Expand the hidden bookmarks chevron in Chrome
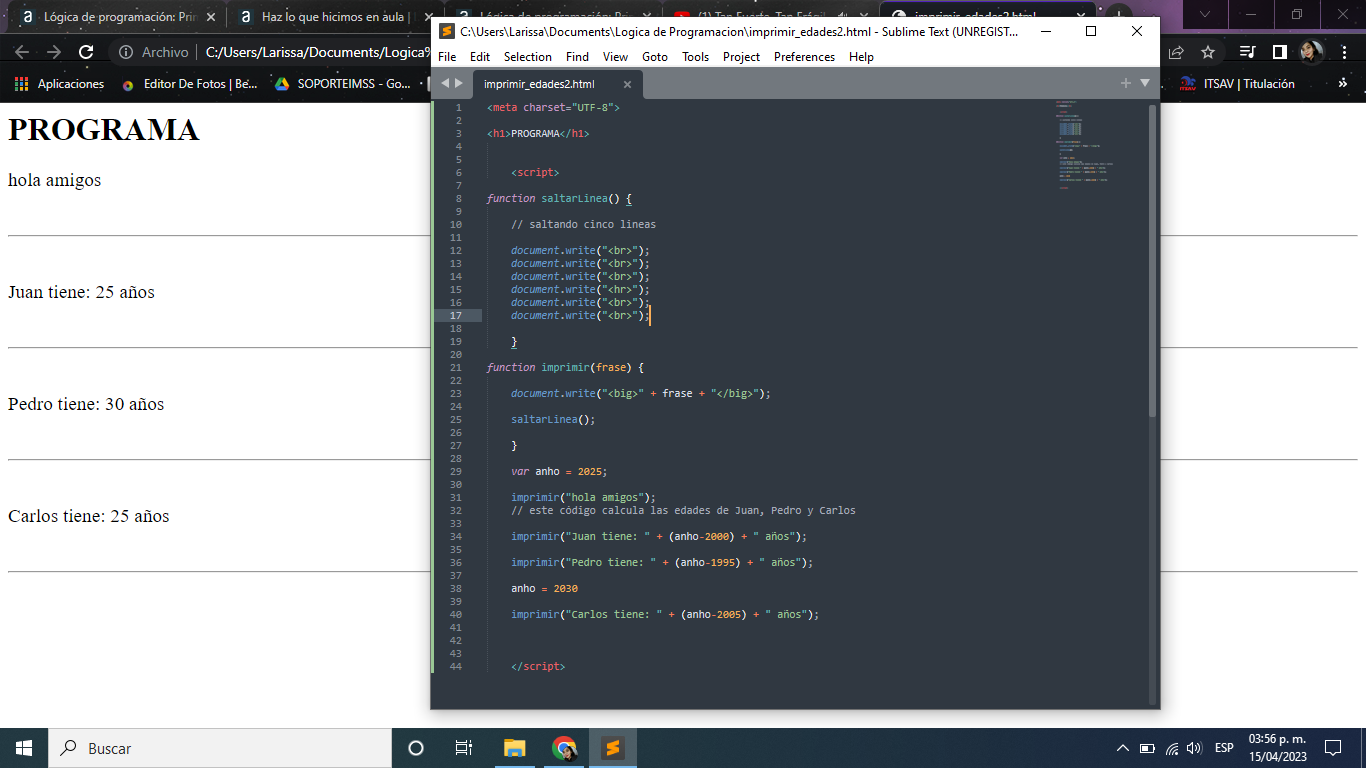This screenshot has width=1366, height=768. click(1343, 84)
